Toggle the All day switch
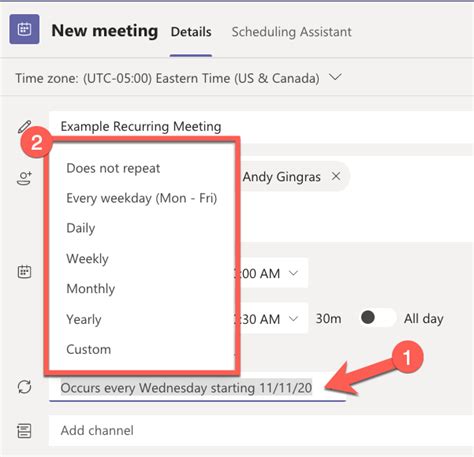Viewport: 474px width, 457px height. pos(378,317)
